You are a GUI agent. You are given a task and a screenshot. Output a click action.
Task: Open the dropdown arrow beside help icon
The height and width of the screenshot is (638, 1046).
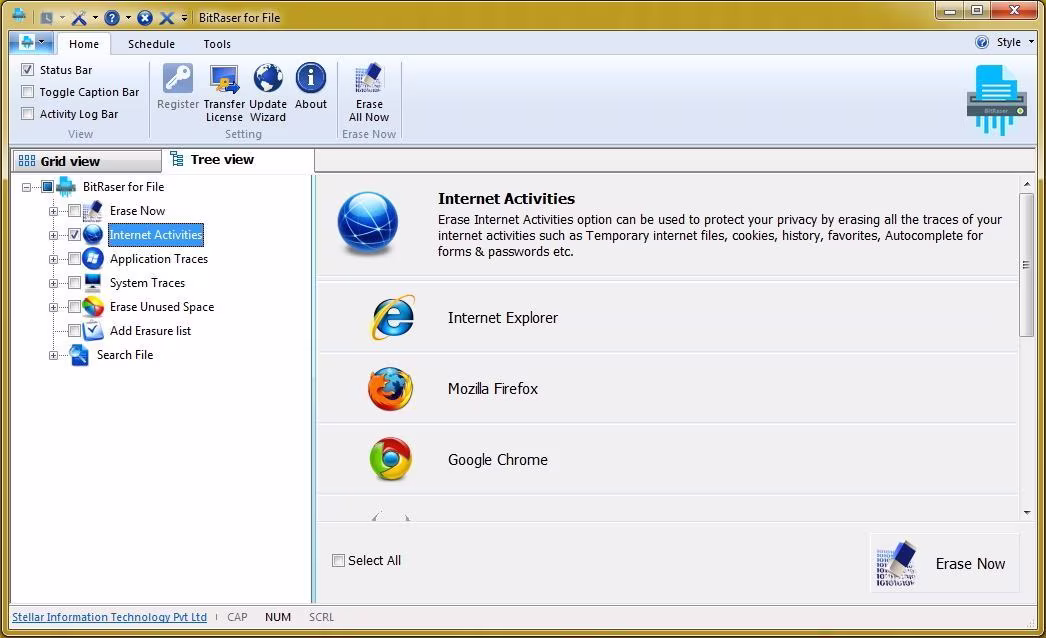tap(128, 18)
